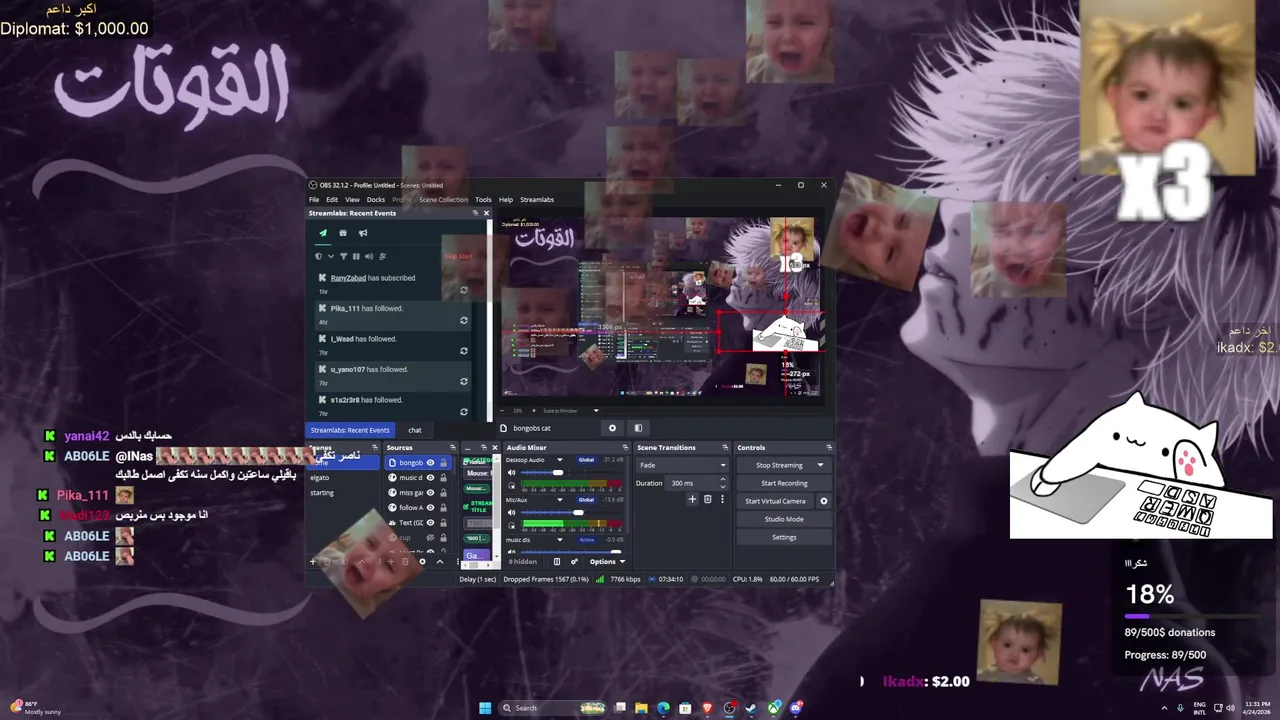
Task: Click Start Virtual Camera button
Action: [775, 501]
